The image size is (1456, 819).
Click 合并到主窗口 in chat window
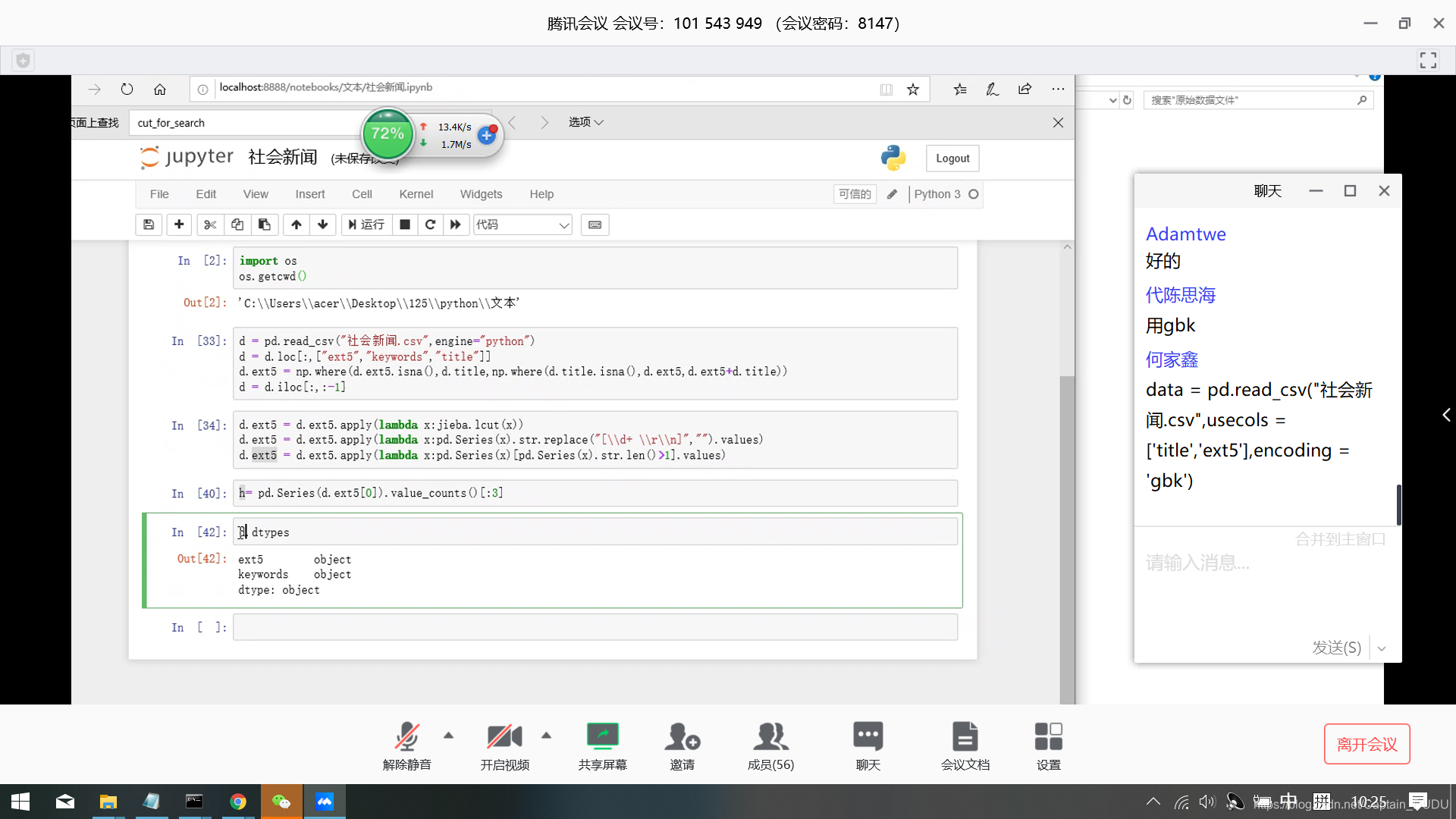click(x=1341, y=539)
